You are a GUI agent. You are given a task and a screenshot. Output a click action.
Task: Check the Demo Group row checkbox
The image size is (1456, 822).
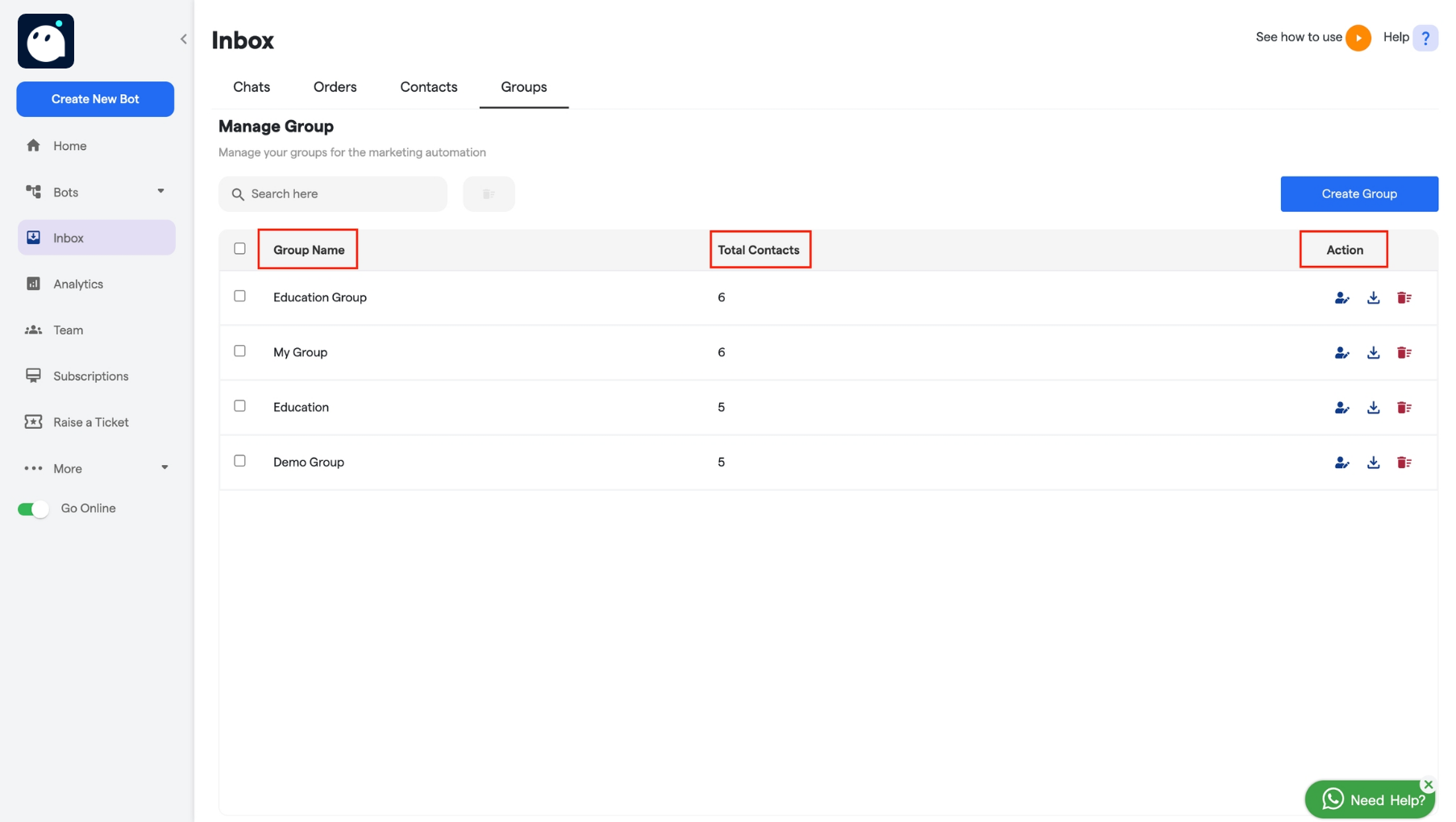(239, 460)
